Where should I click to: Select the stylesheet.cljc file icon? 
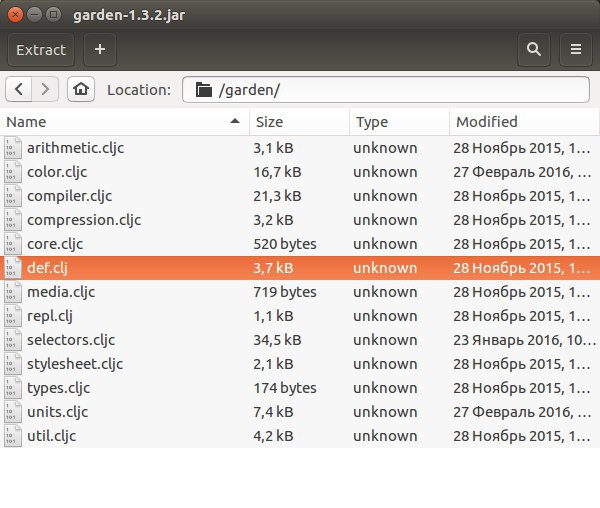pyautogui.click(x=13, y=364)
